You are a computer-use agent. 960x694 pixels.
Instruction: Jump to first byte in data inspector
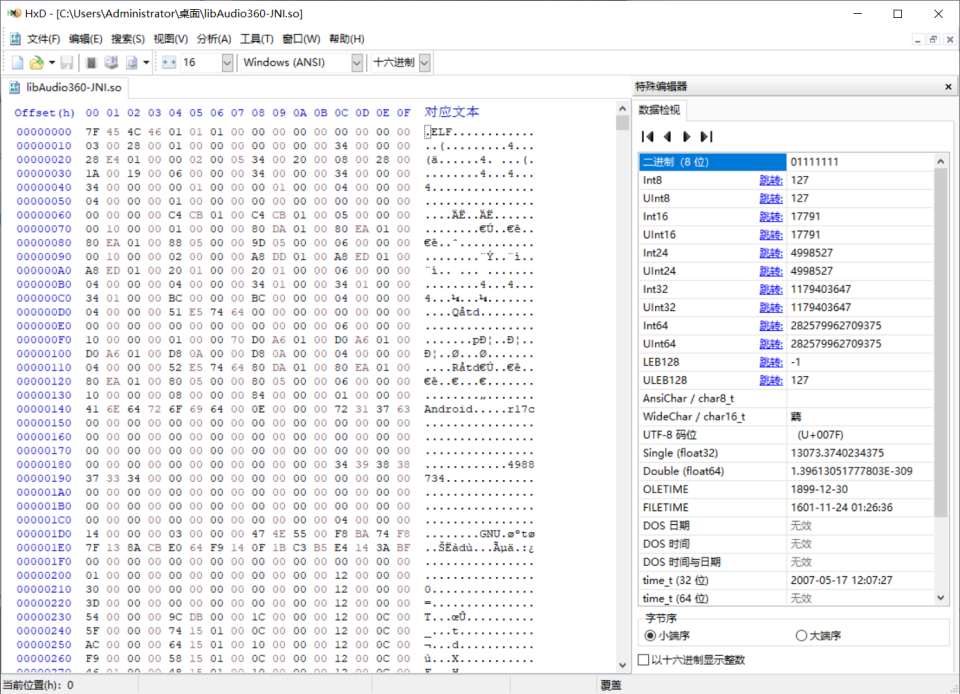coord(647,136)
